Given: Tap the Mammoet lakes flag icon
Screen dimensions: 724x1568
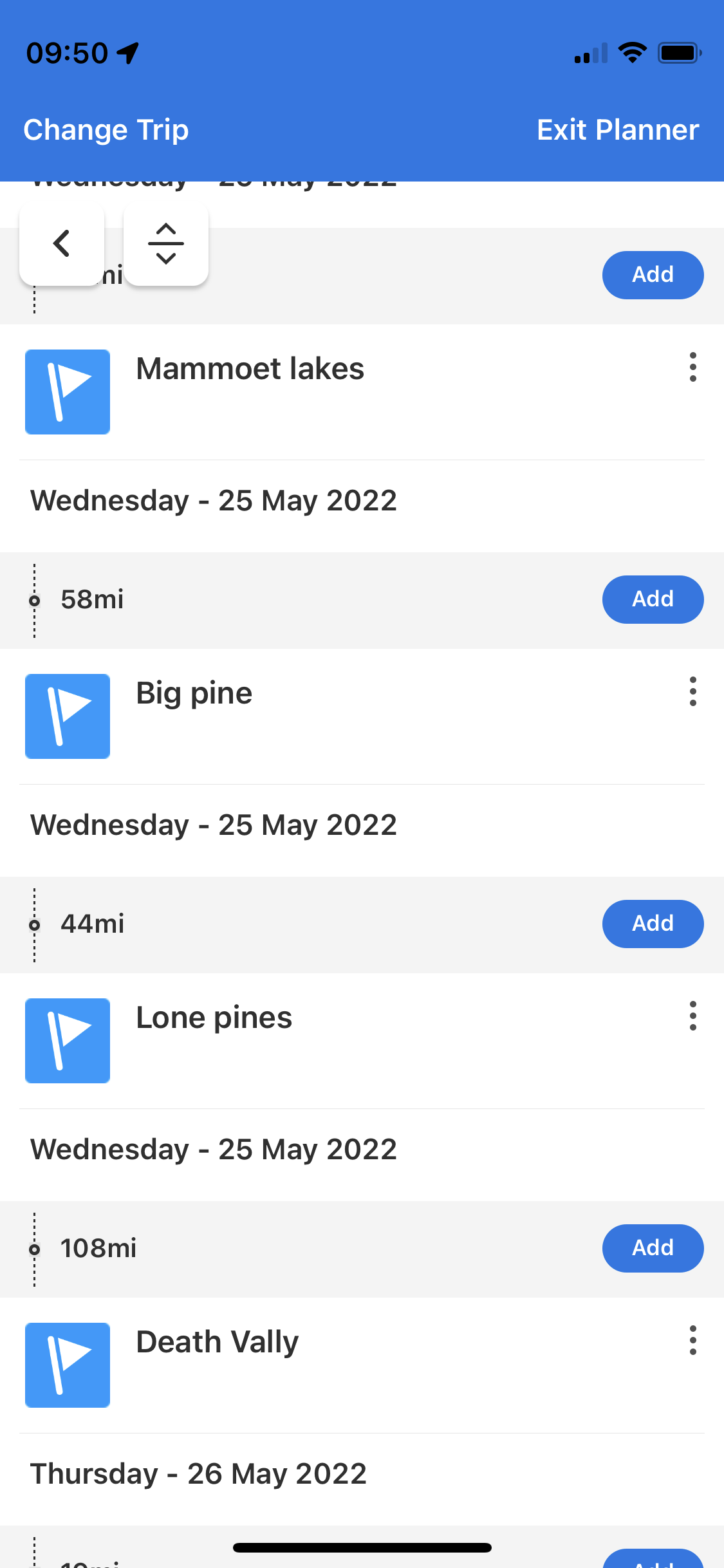Looking at the screenshot, I should (68, 392).
